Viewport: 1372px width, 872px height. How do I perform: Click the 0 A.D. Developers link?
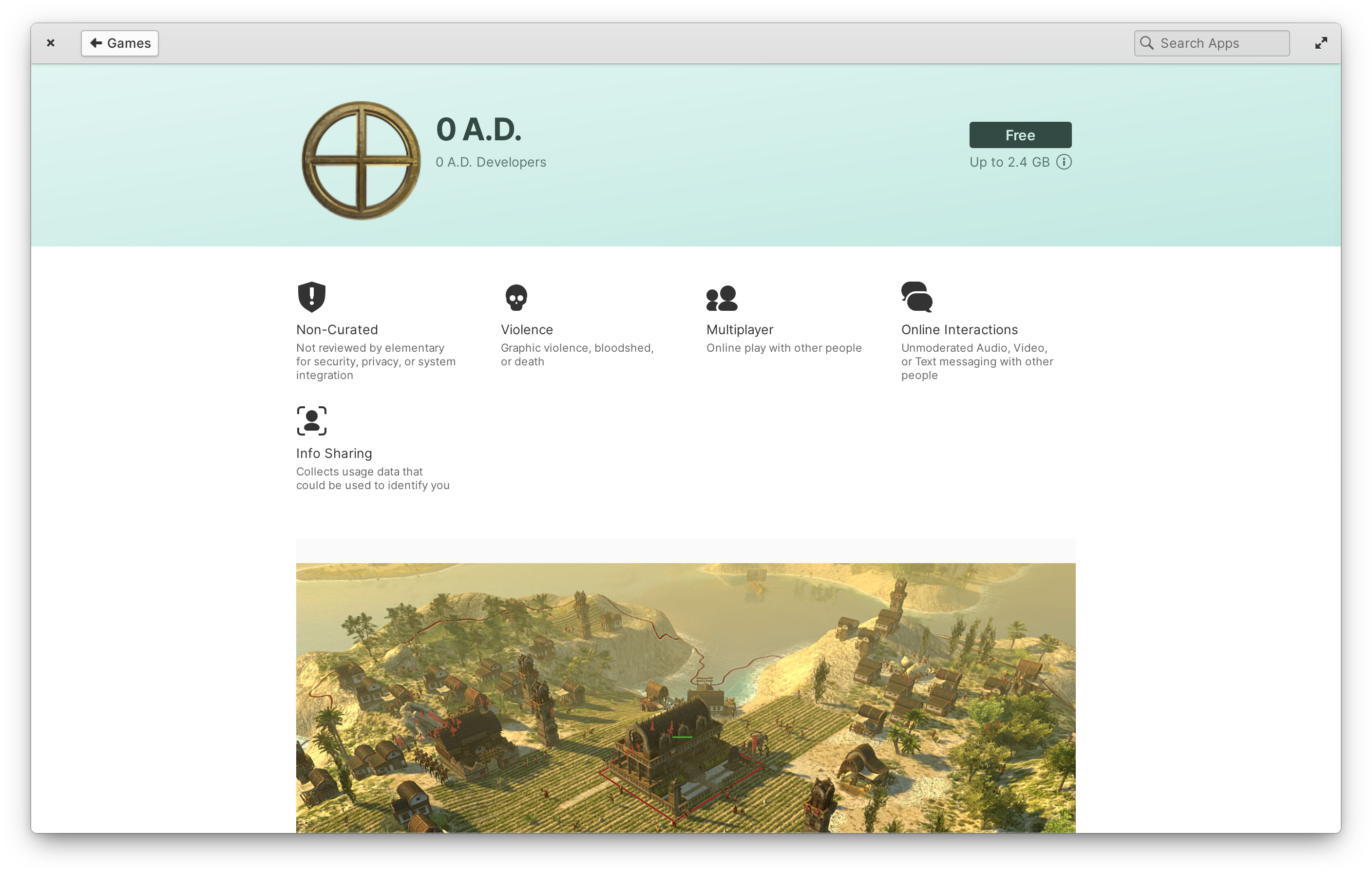(x=491, y=161)
